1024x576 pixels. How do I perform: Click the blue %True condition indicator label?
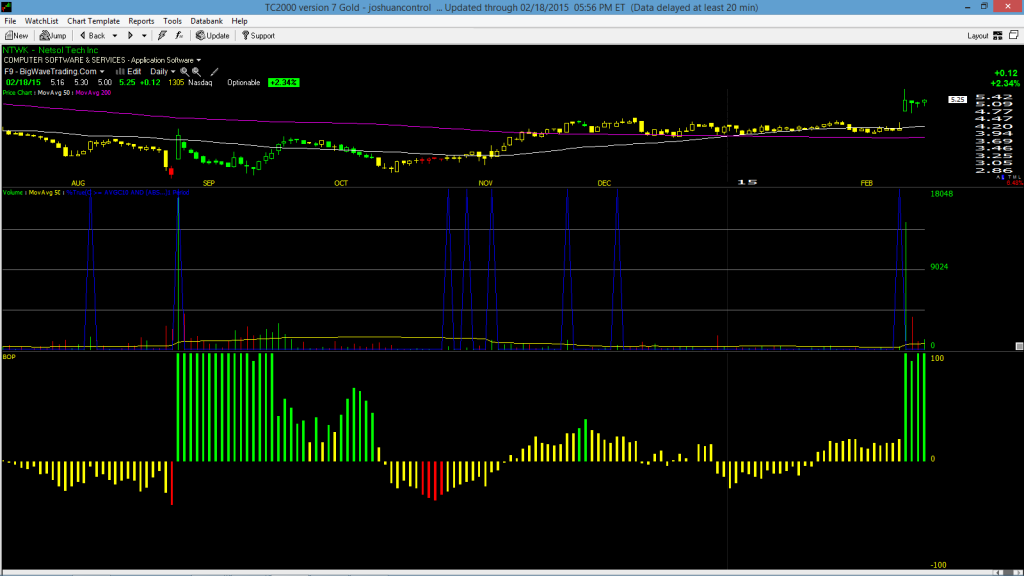pos(128,193)
